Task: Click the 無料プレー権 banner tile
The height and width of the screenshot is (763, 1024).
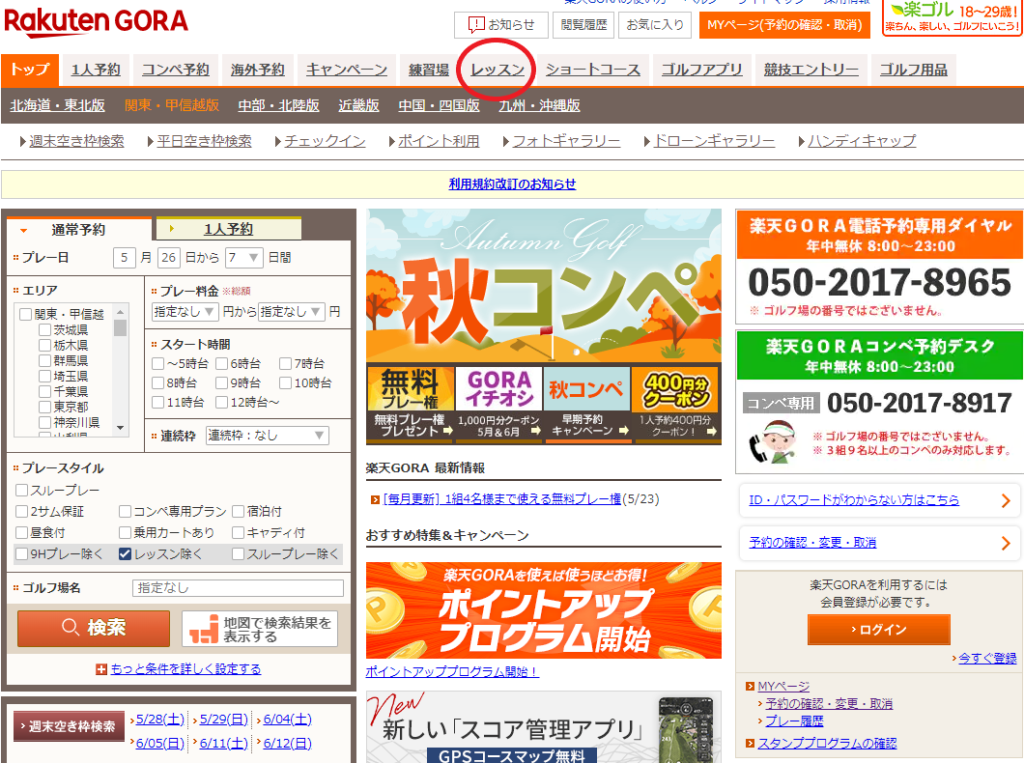Action: (x=411, y=403)
